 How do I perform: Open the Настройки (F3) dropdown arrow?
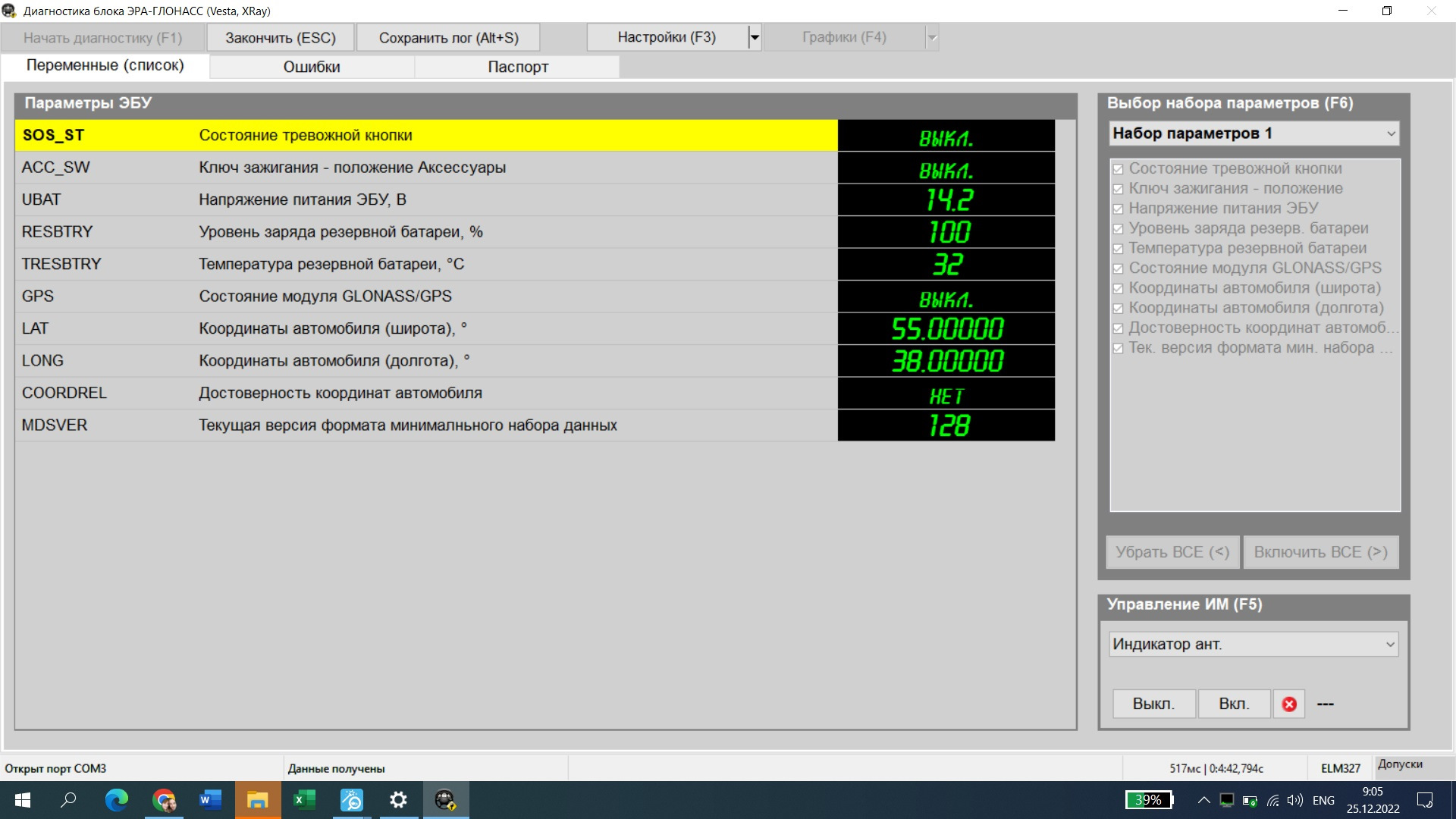(755, 37)
